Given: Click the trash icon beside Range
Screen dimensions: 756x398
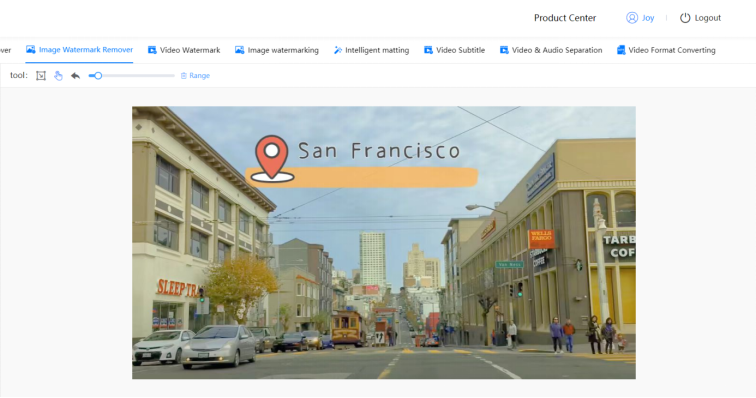Looking at the screenshot, I should [184, 76].
